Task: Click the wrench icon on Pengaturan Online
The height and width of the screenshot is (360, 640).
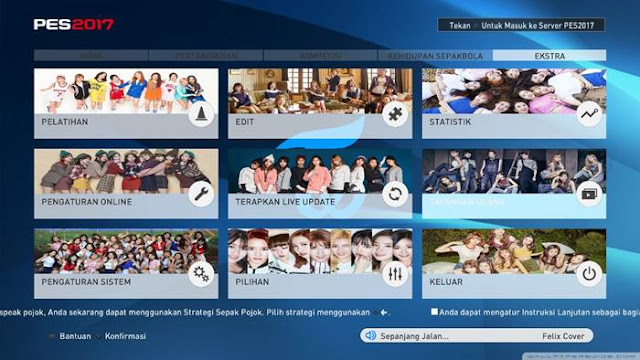Action: click(201, 194)
